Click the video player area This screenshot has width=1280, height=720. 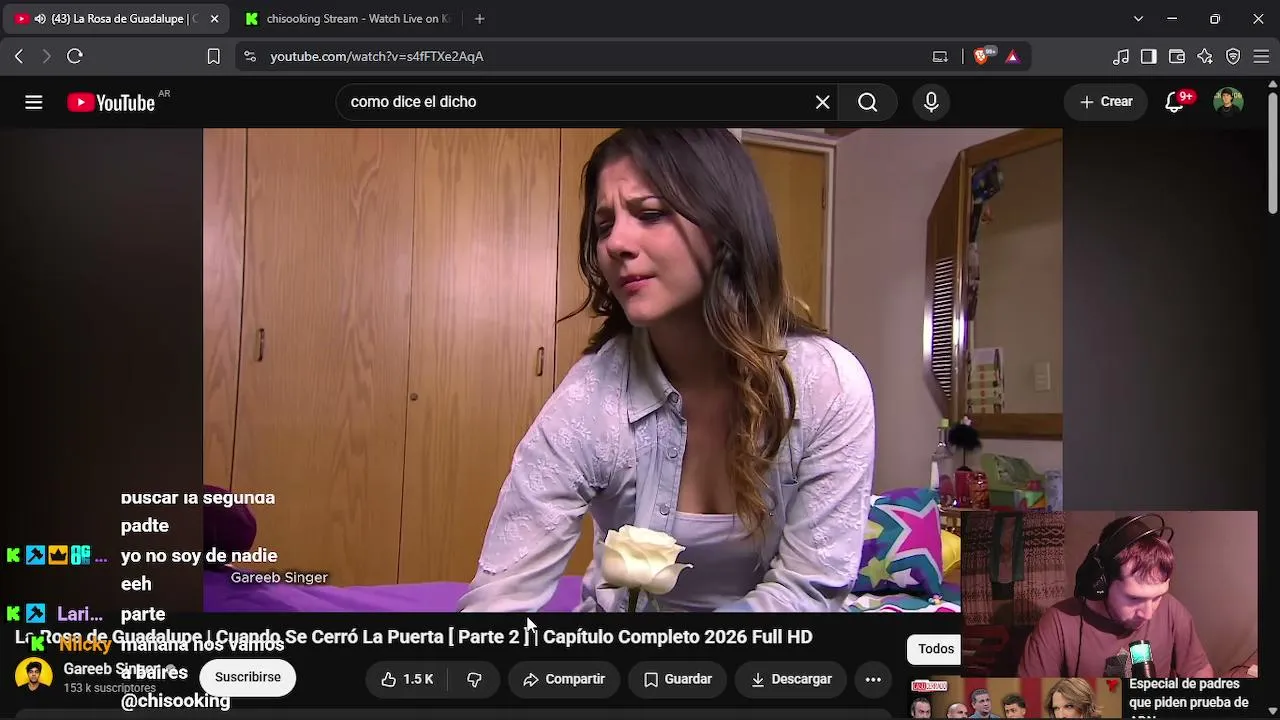coord(632,369)
